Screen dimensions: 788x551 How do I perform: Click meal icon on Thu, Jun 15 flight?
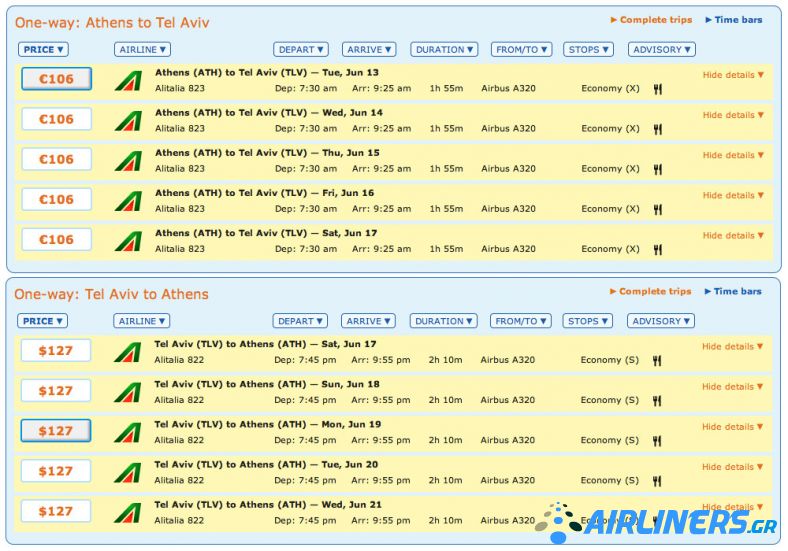point(658,169)
